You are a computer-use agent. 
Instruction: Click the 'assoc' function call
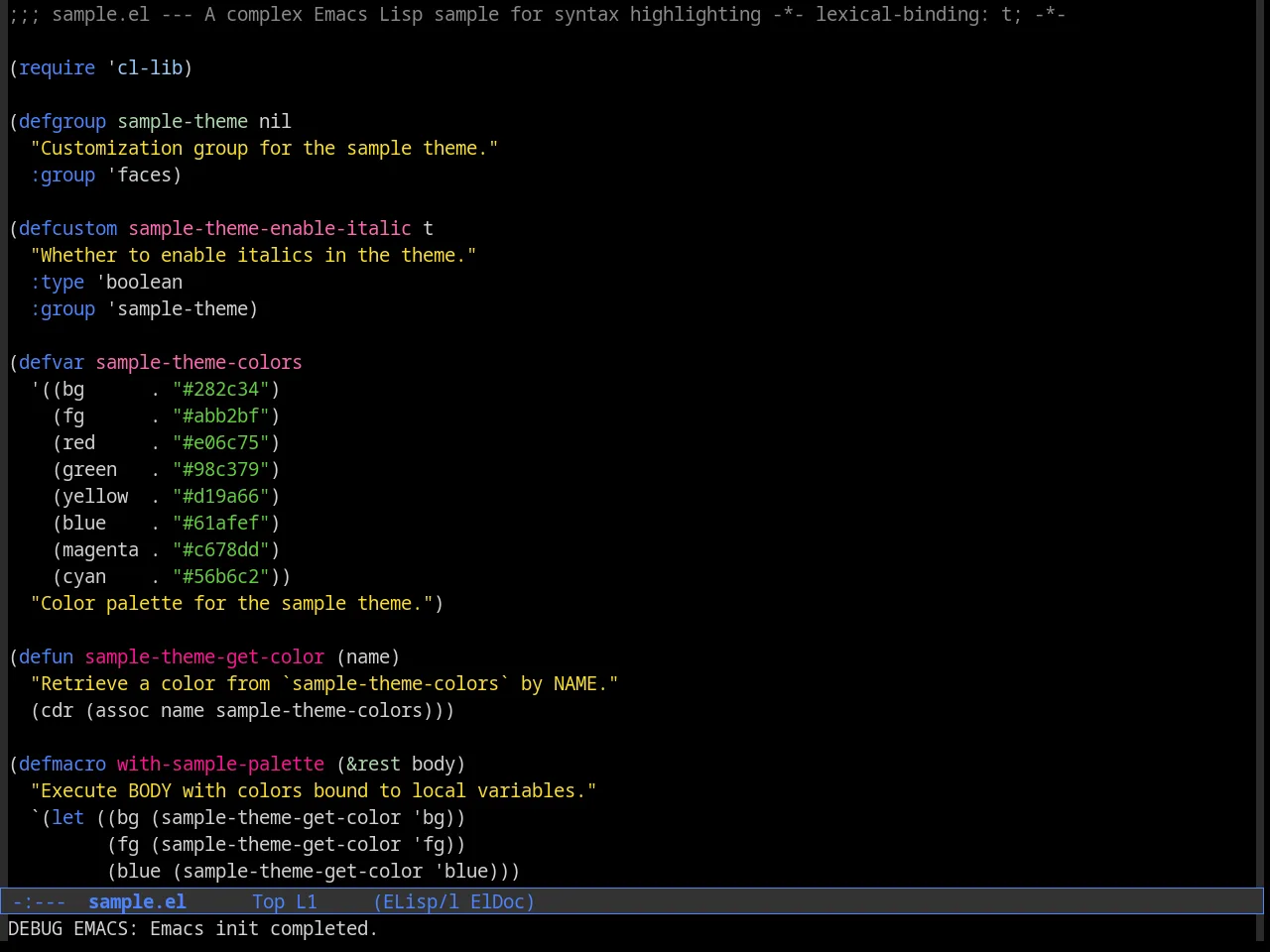pos(122,710)
